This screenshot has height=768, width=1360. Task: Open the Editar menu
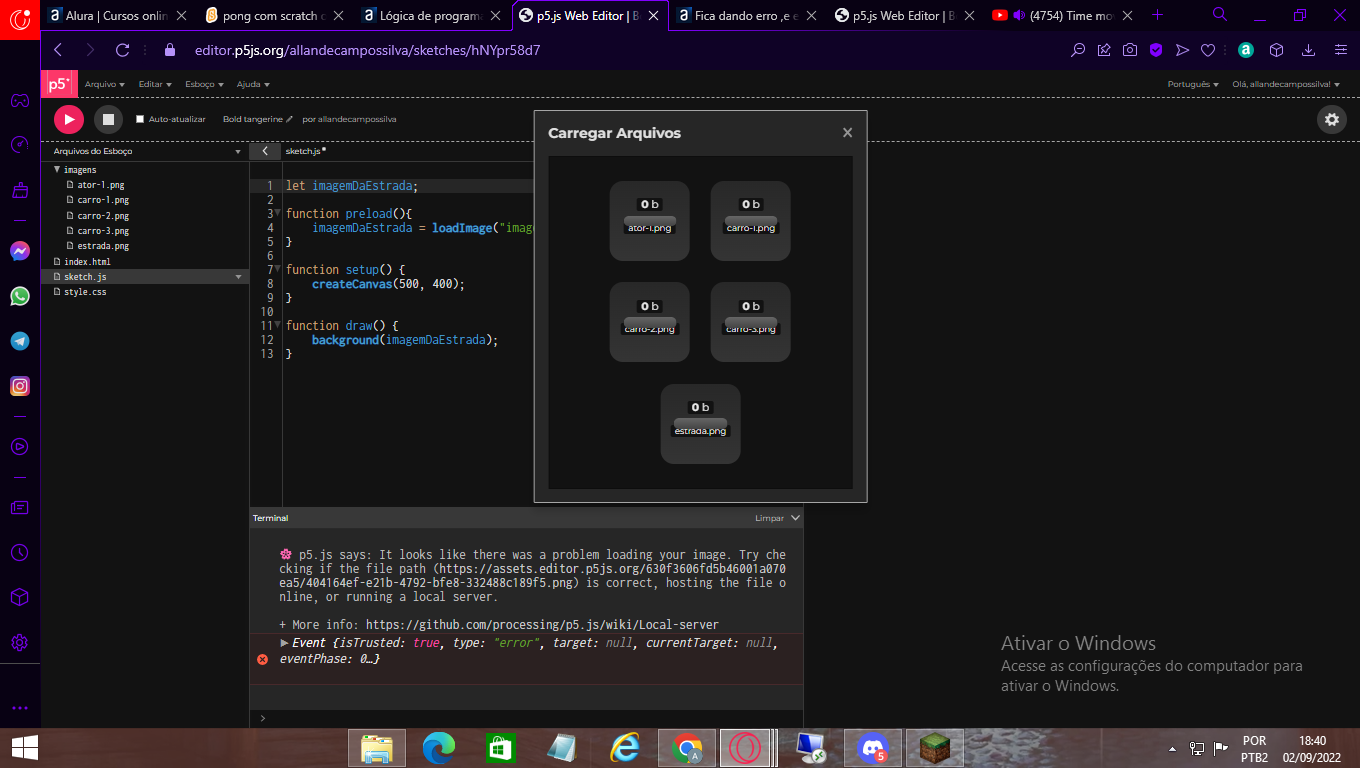155,84
